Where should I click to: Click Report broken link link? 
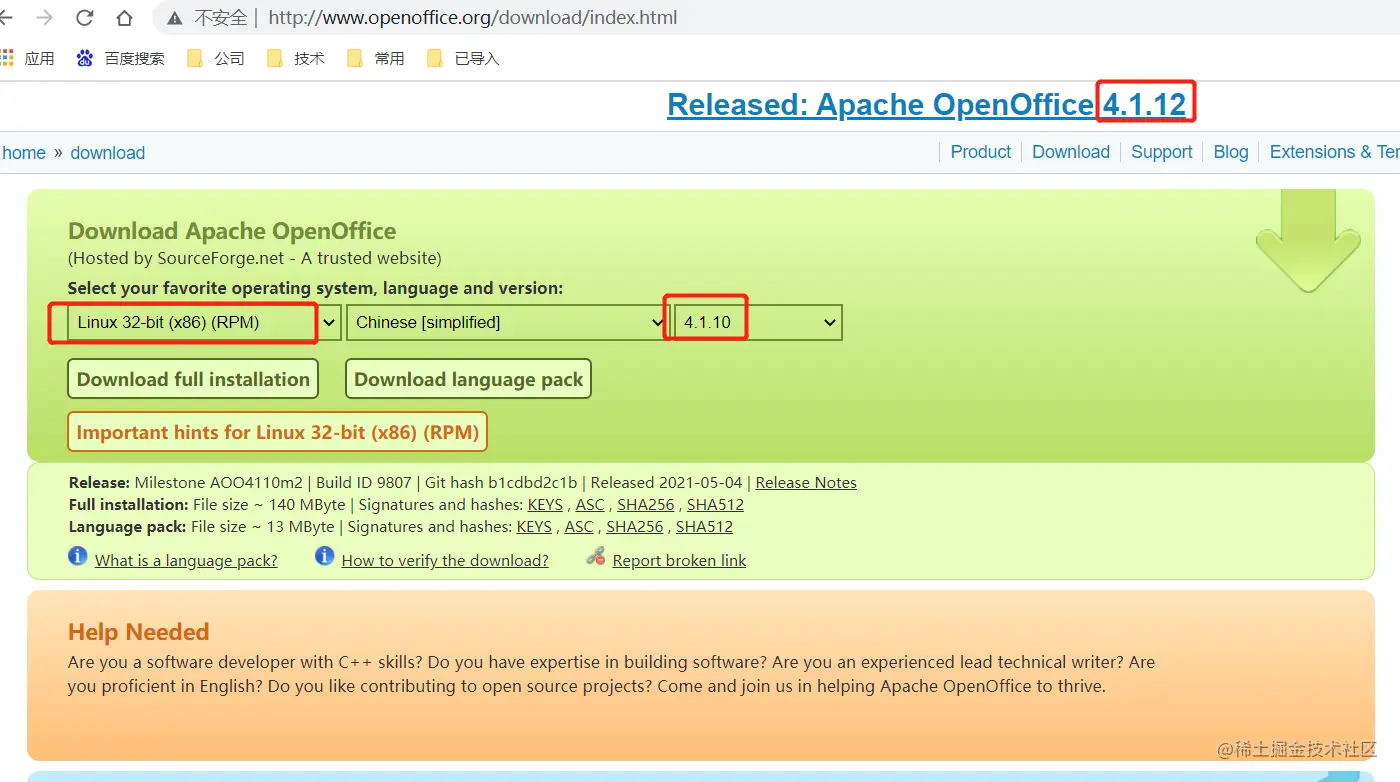[679, 561]
